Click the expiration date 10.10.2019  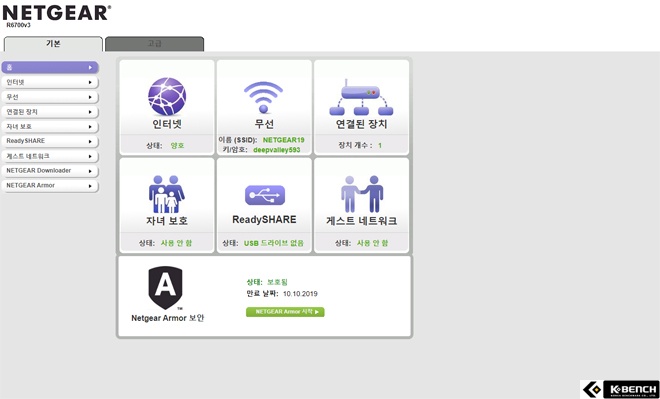300,294
